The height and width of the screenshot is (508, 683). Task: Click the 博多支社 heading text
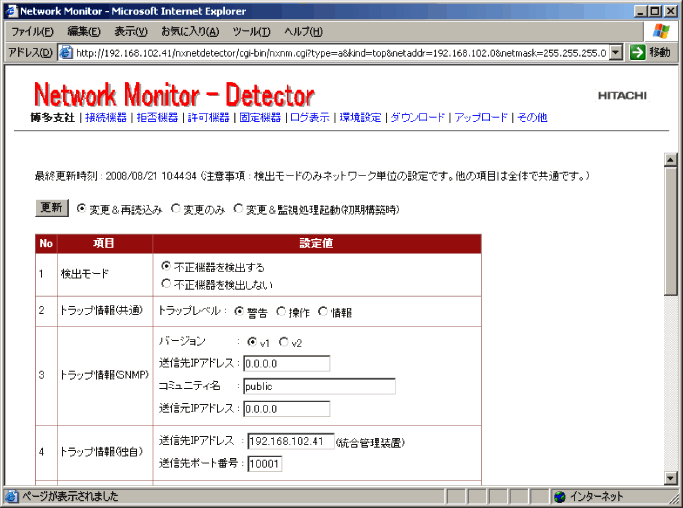[53, 118]
